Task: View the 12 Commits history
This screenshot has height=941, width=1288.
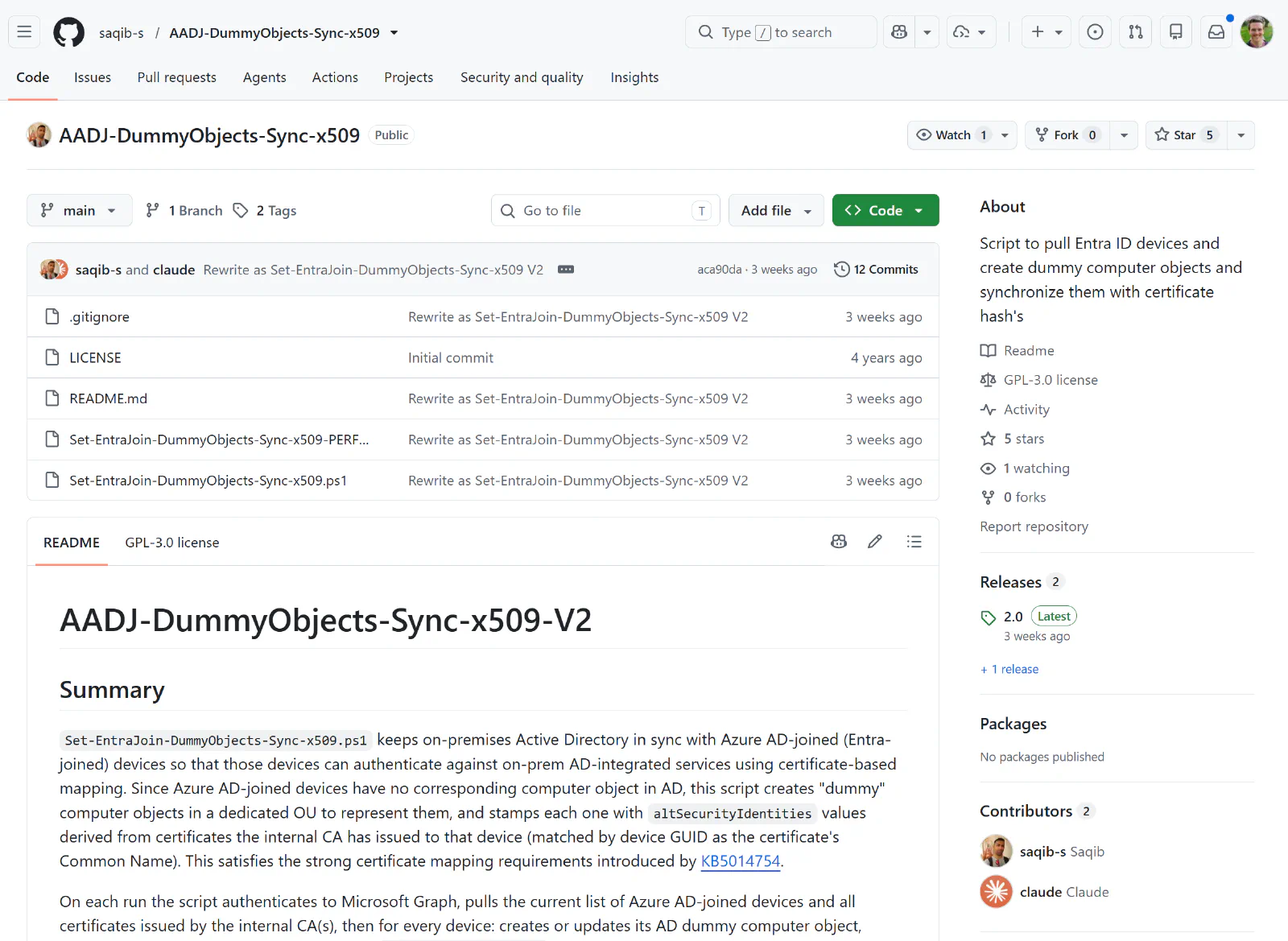Action: (877, 270)
